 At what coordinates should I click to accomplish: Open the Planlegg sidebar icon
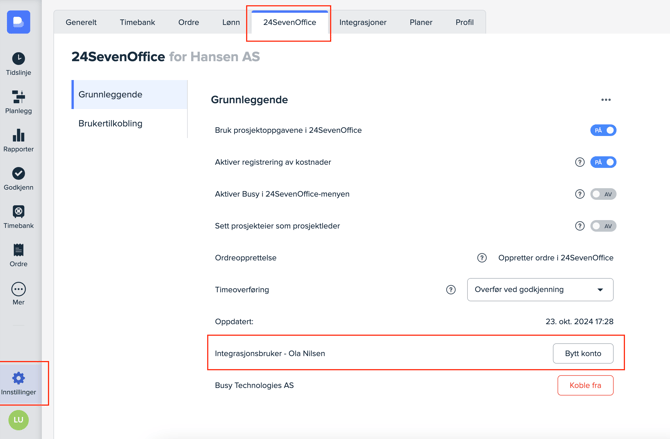pos(18,102)
